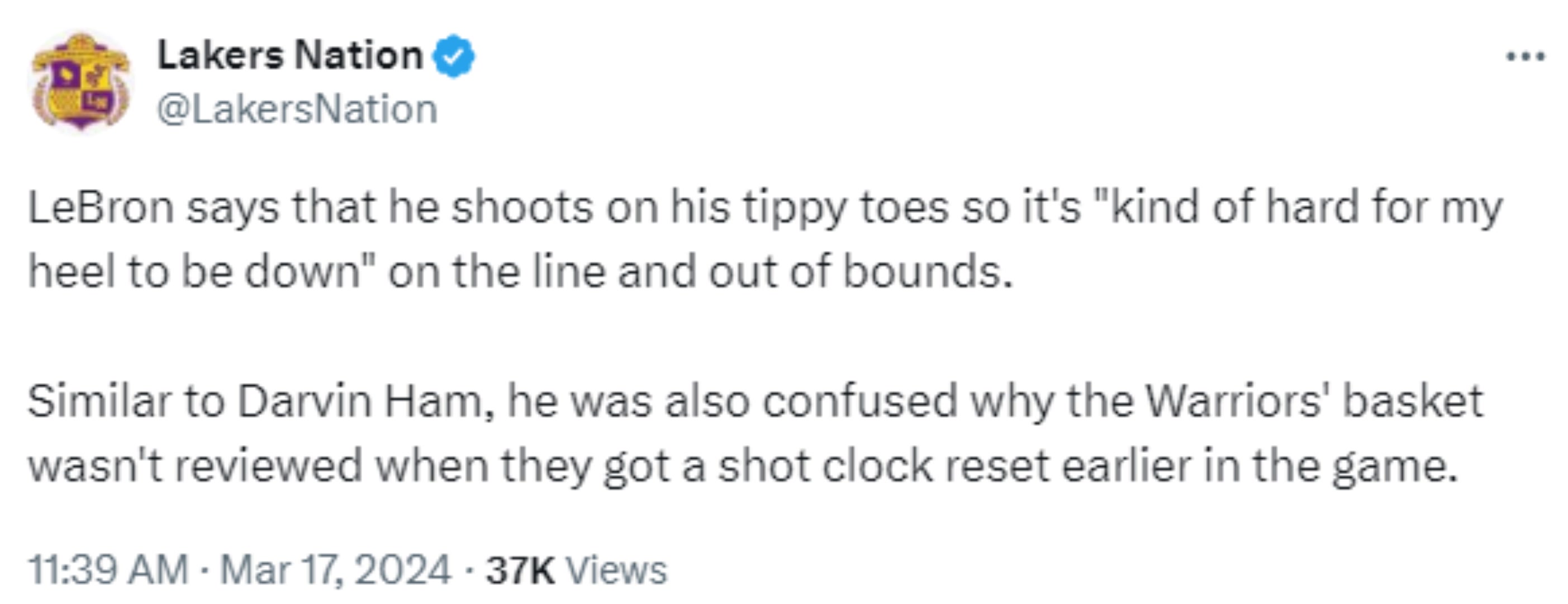Open the three-dot more options menu
1568x604 pixels.
coord(1526,57)
